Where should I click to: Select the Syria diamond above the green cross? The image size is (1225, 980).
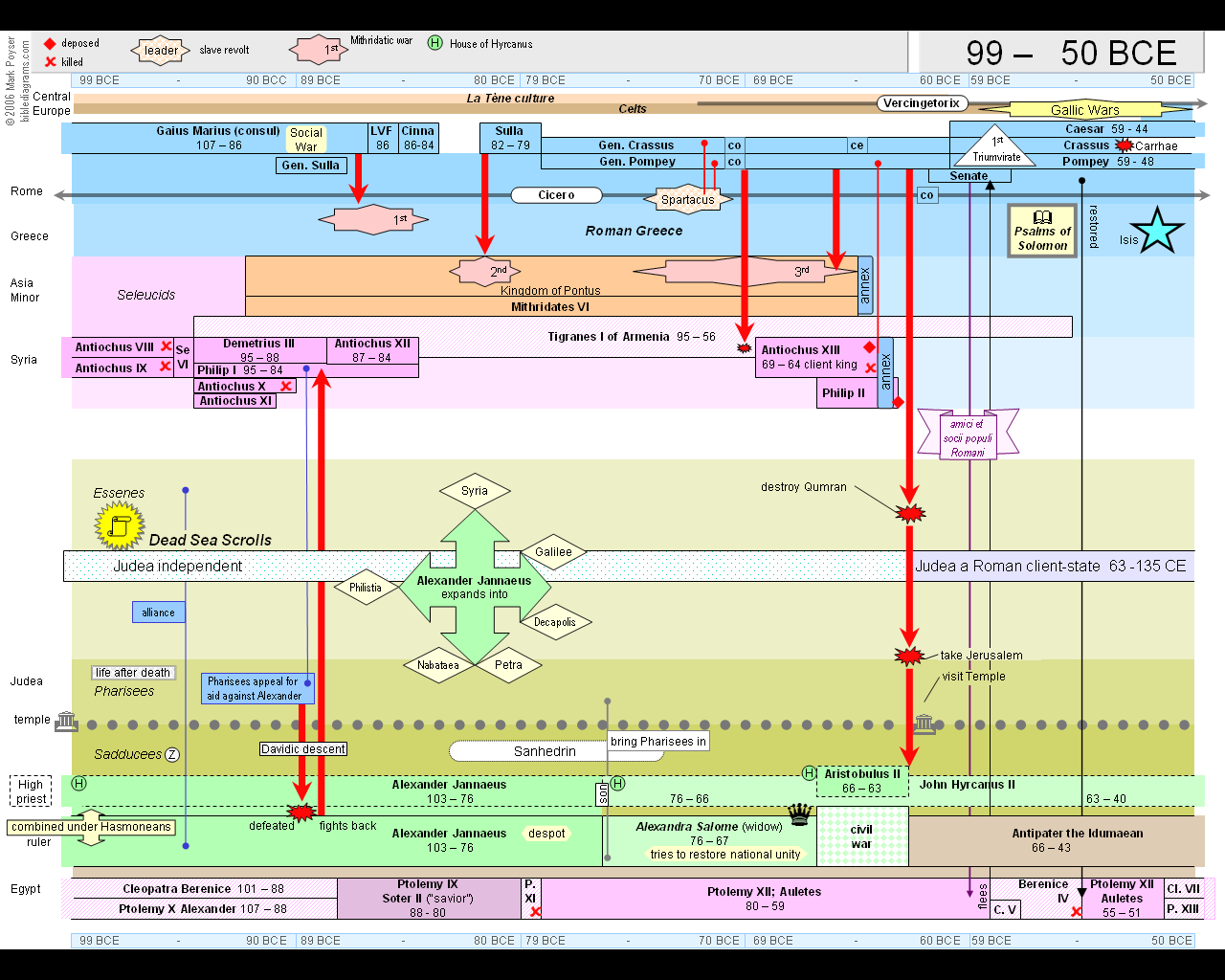(475, 491)
